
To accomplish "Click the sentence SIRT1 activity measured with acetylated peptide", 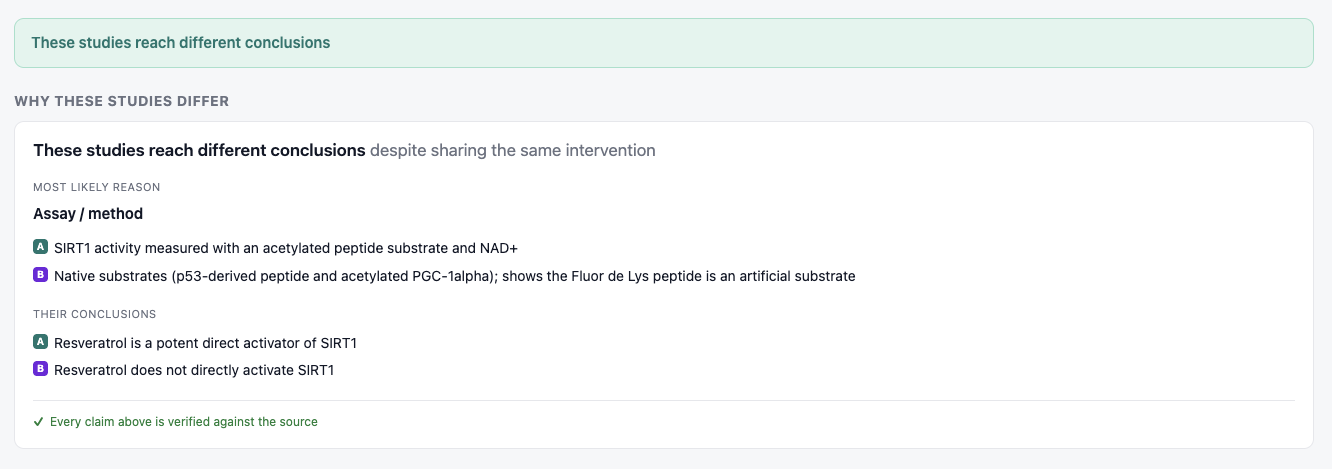I will coord(285,248).
